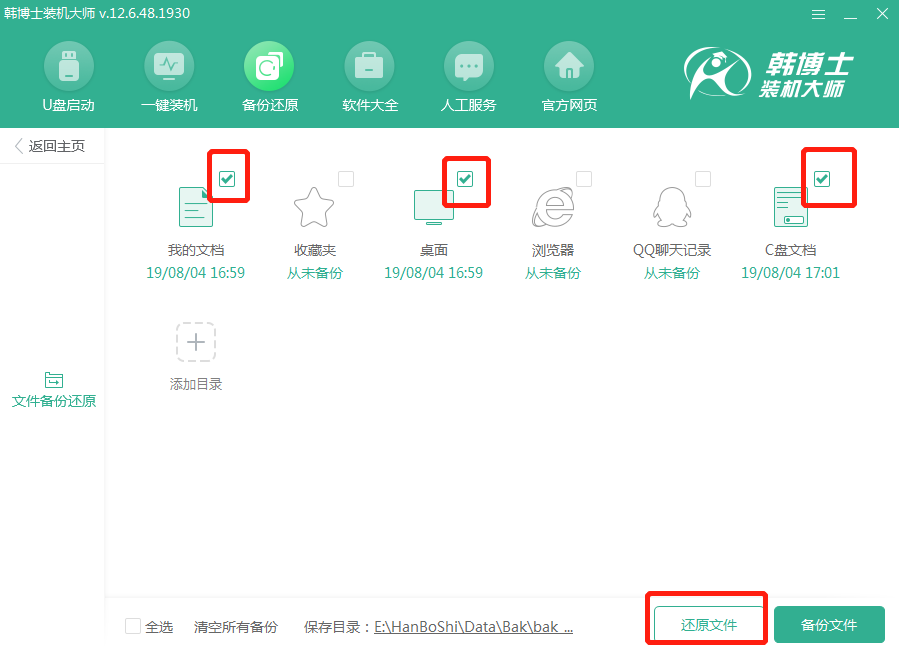899x646 pixels.
Task: Open the U盘启动 (USB boot) tool
Action: point(68,77)
